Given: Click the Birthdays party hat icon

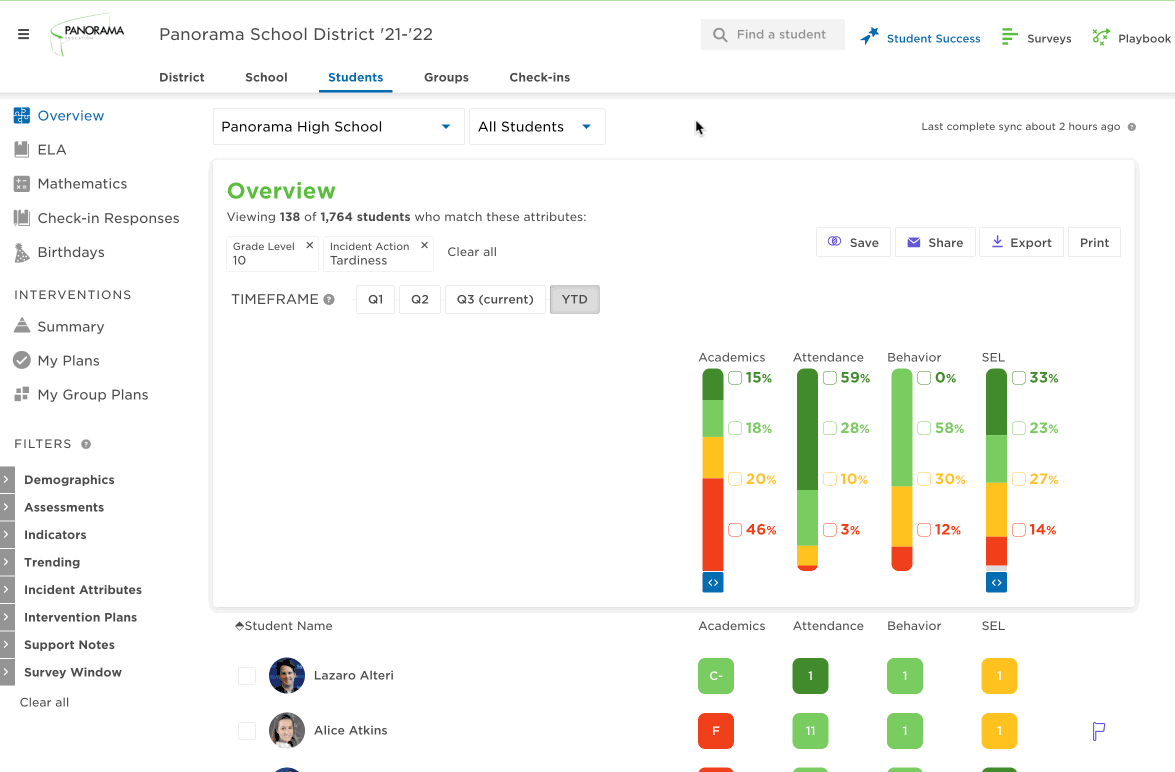Looking at the screenshot, I should coord(22,253).
